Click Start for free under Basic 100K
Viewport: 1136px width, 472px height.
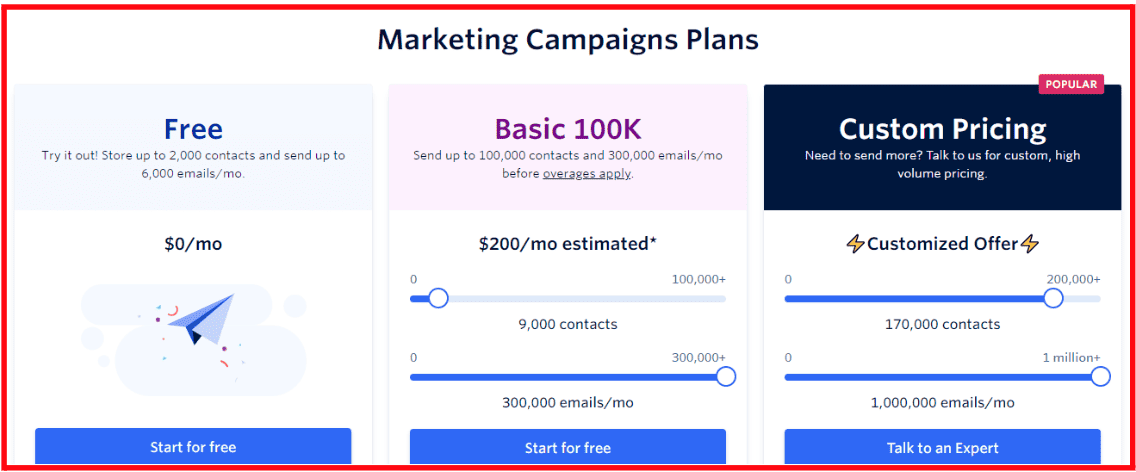568,447
